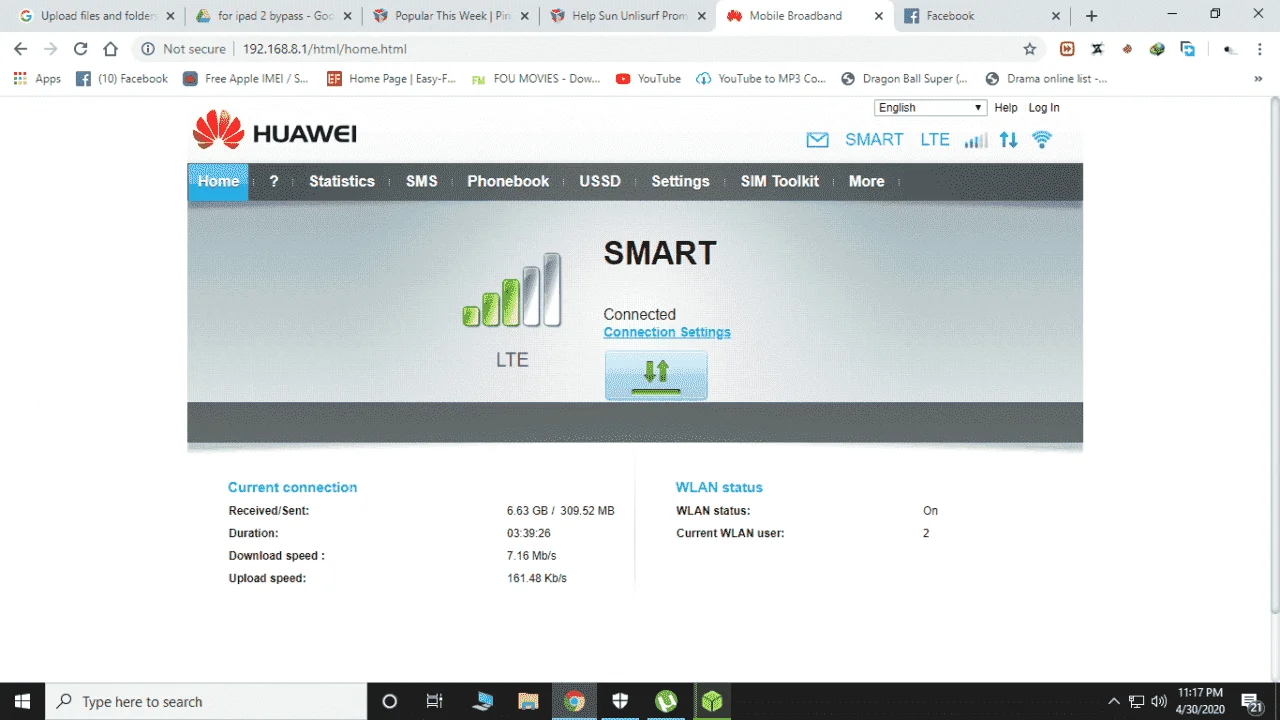Open uTorrent from the taskbar

[x=666, y=701]
